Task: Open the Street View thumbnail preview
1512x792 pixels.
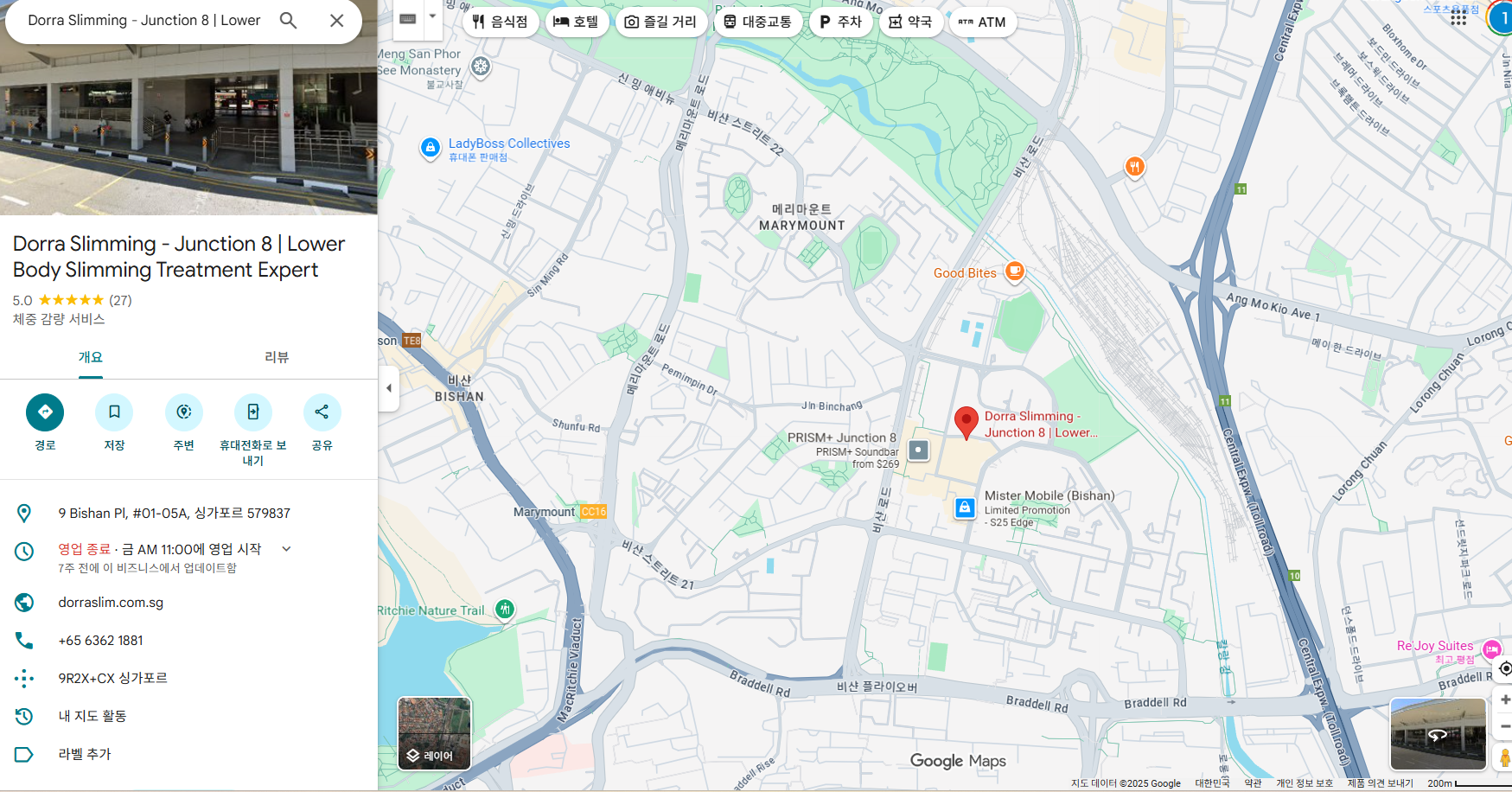Action: (1437, 733)
